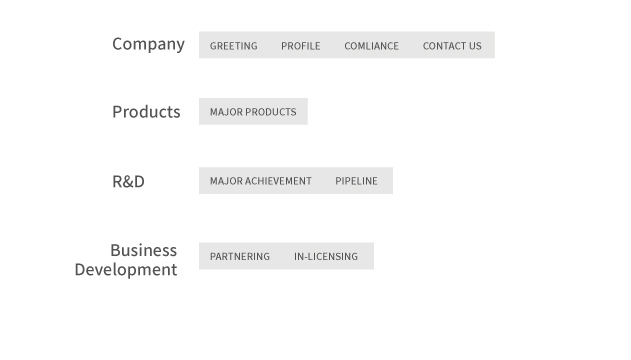Open the Products main menu heading
This screenshot has width=631, height=360.
click(x=146, y=112)
